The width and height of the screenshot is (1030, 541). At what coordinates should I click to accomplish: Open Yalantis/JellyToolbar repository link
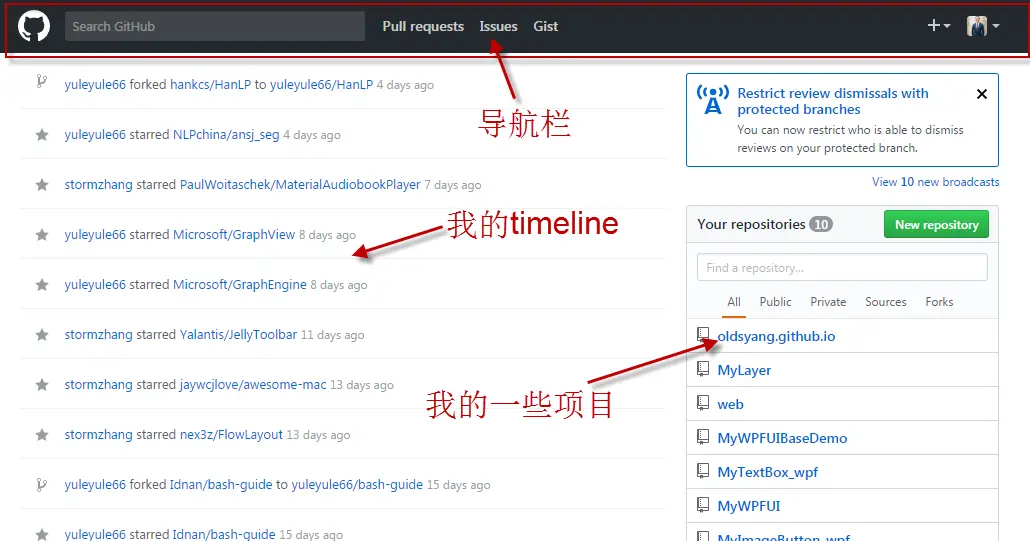238,335
